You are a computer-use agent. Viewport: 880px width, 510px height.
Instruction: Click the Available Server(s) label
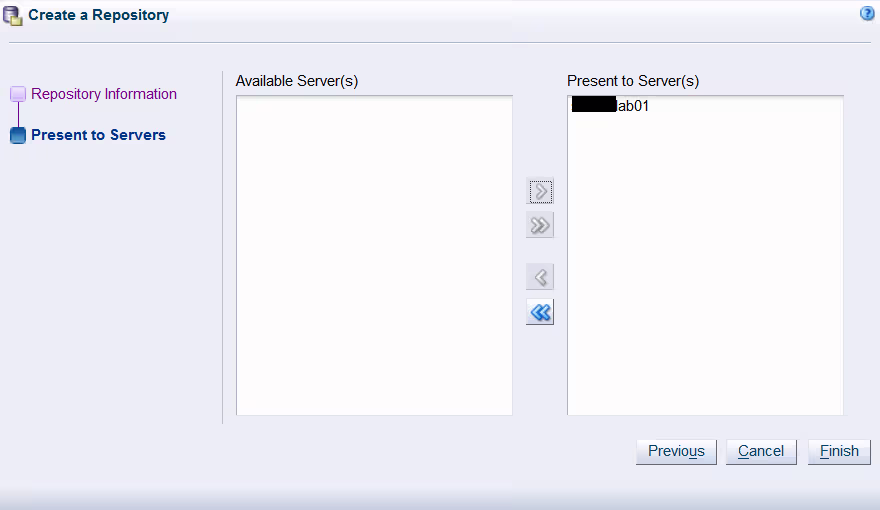click(x=297, y=81)
